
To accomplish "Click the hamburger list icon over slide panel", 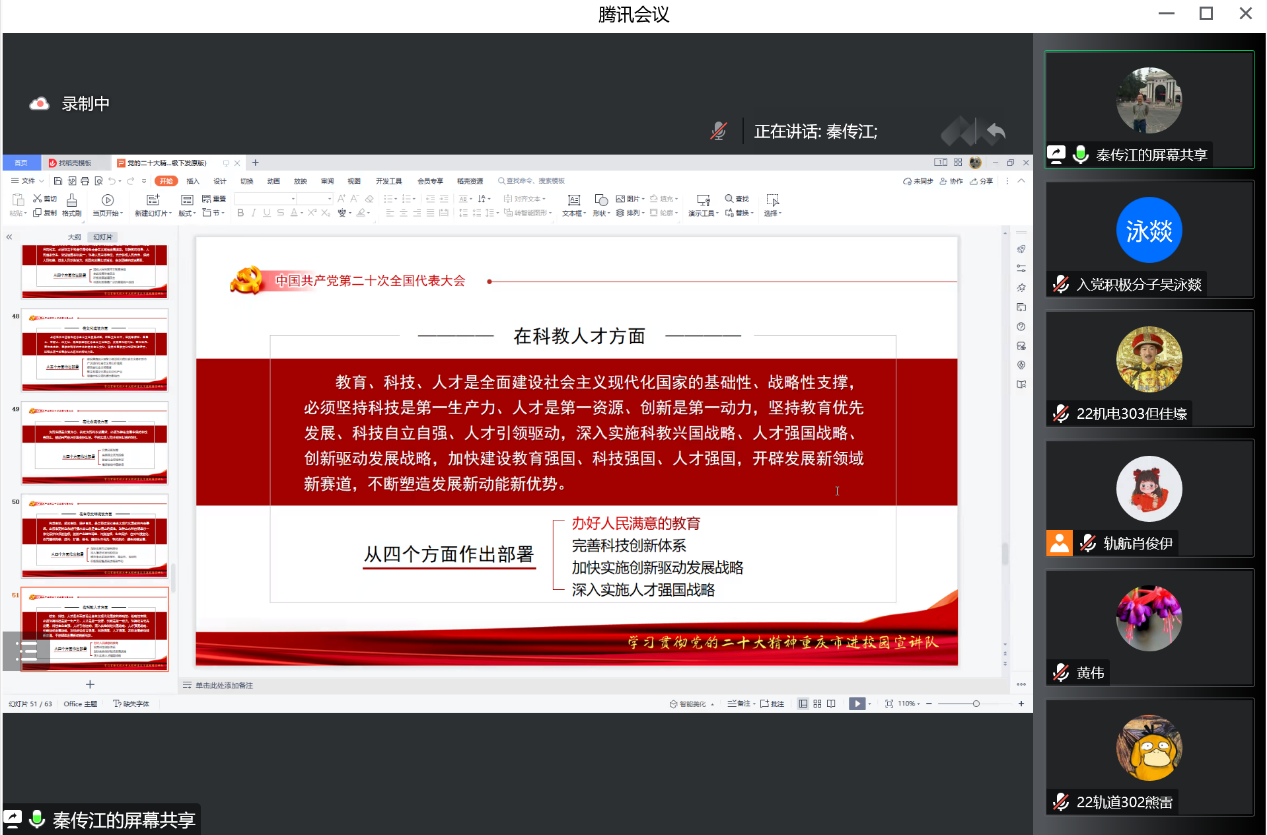I will [27, 651].
